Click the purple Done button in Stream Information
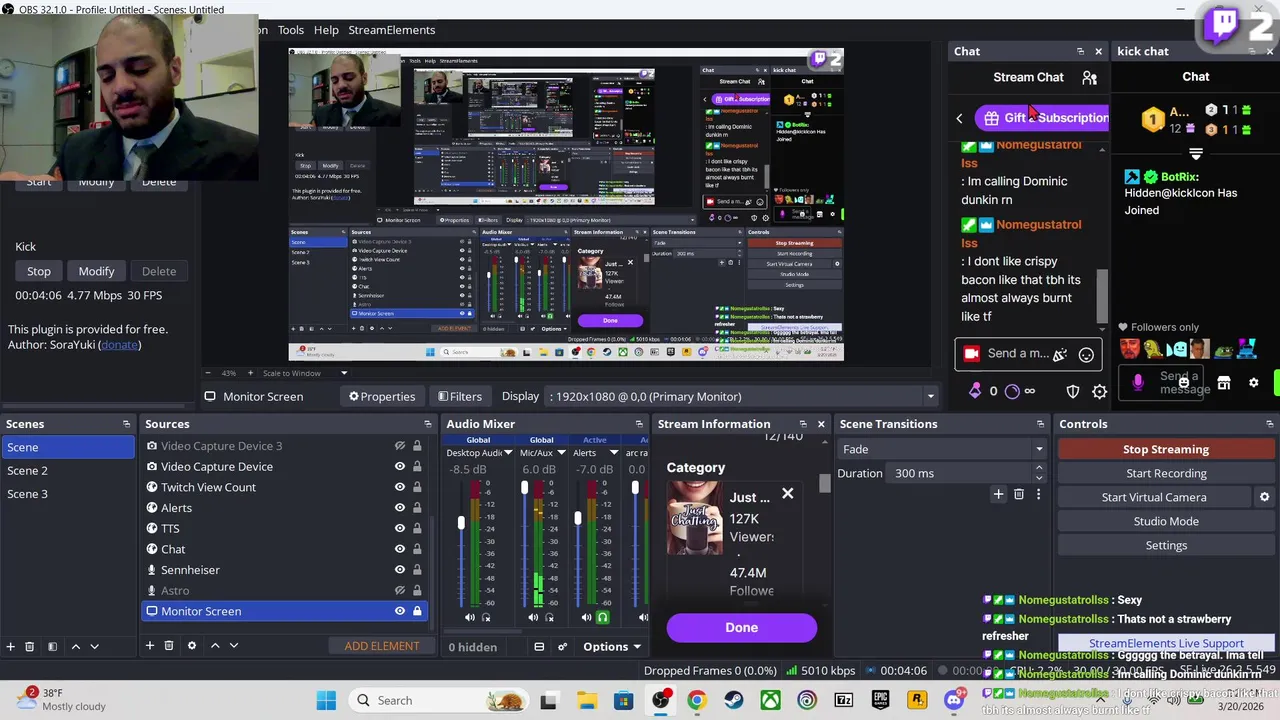 point(742,627)
